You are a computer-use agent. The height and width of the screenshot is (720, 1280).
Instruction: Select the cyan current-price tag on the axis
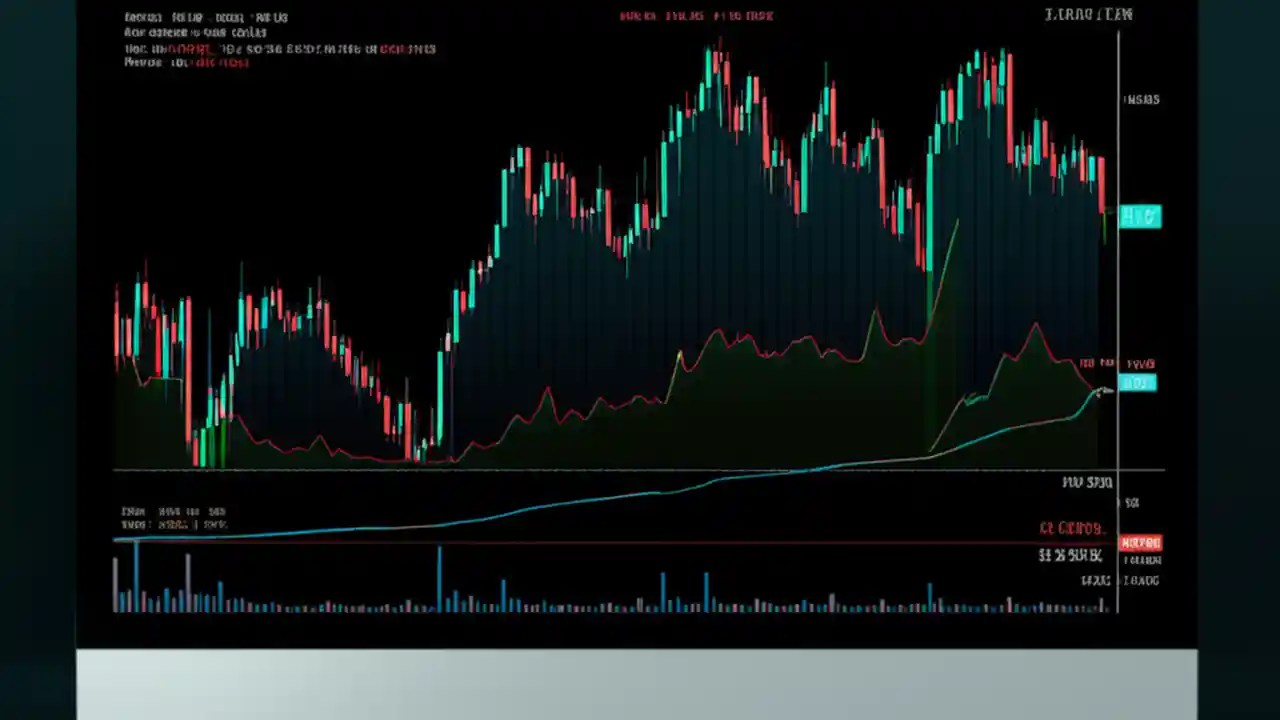coord(1140,217)
